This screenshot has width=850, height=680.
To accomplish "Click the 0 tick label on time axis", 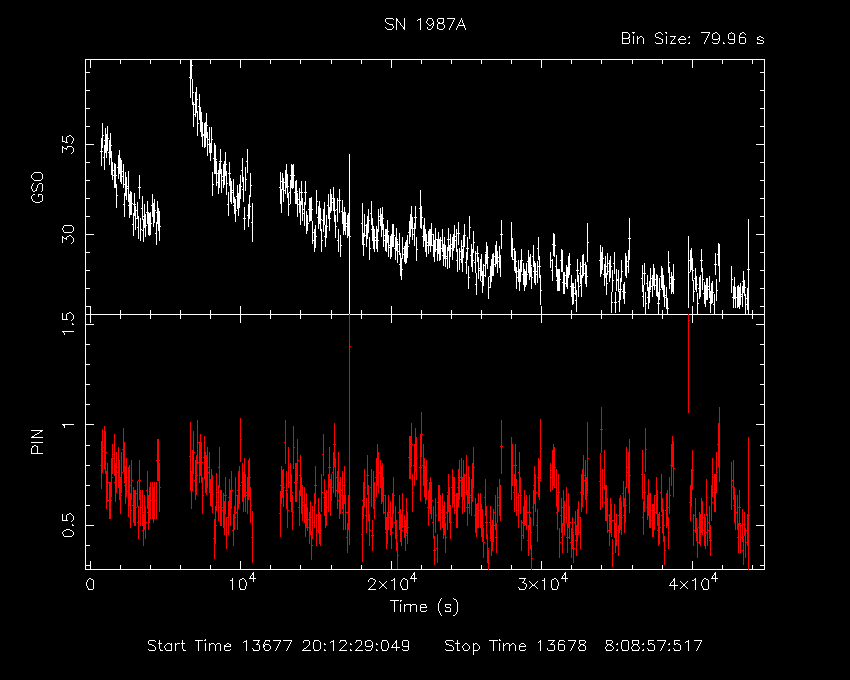I will [90, 585].
